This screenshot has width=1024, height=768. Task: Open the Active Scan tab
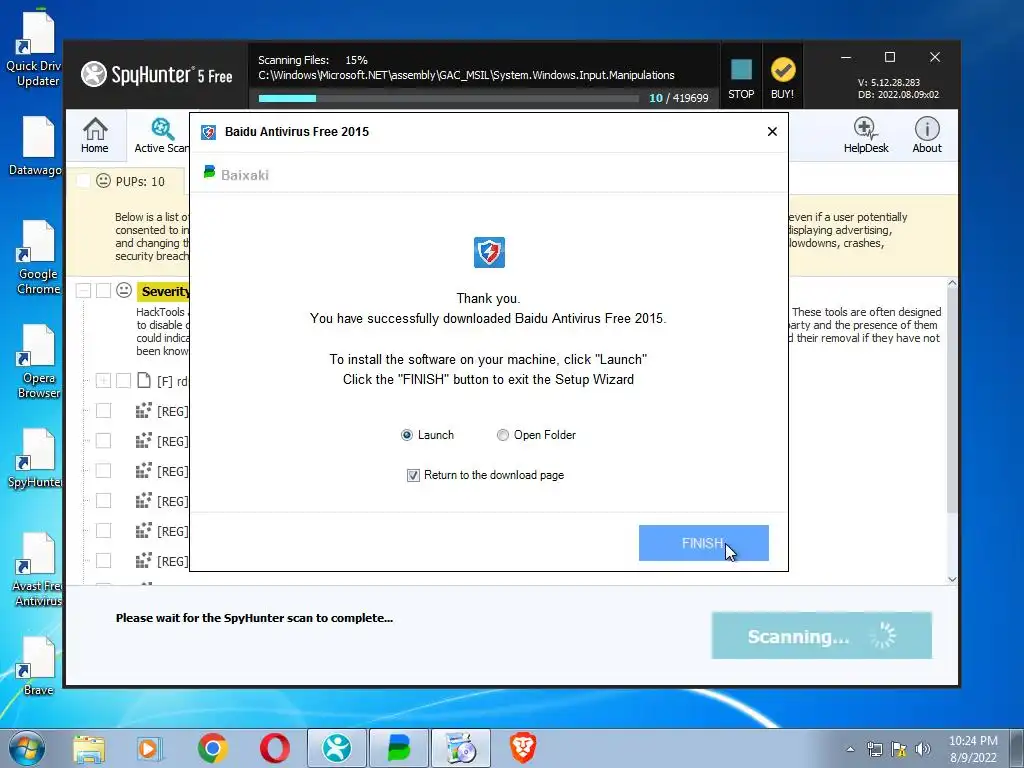(x=161, y=135)
